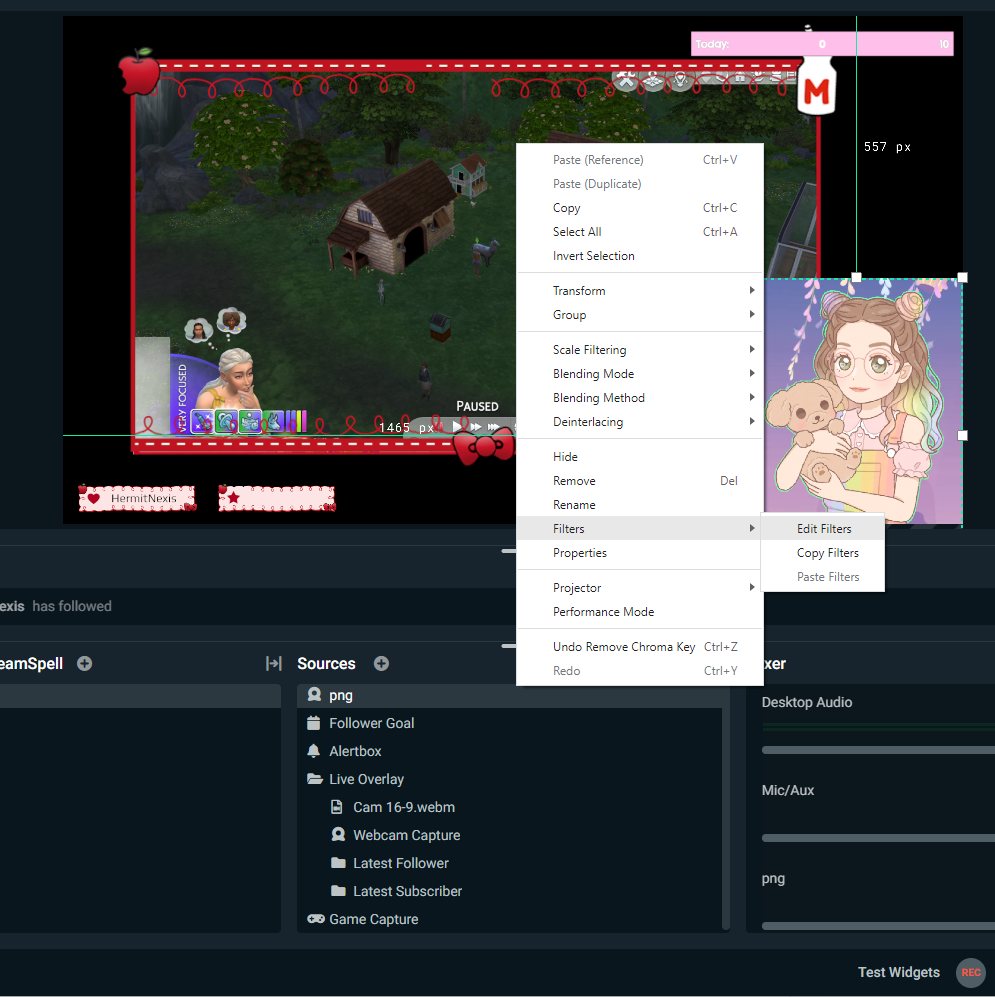Toggle Performance Mode in context menu

(x=603, y=612)
